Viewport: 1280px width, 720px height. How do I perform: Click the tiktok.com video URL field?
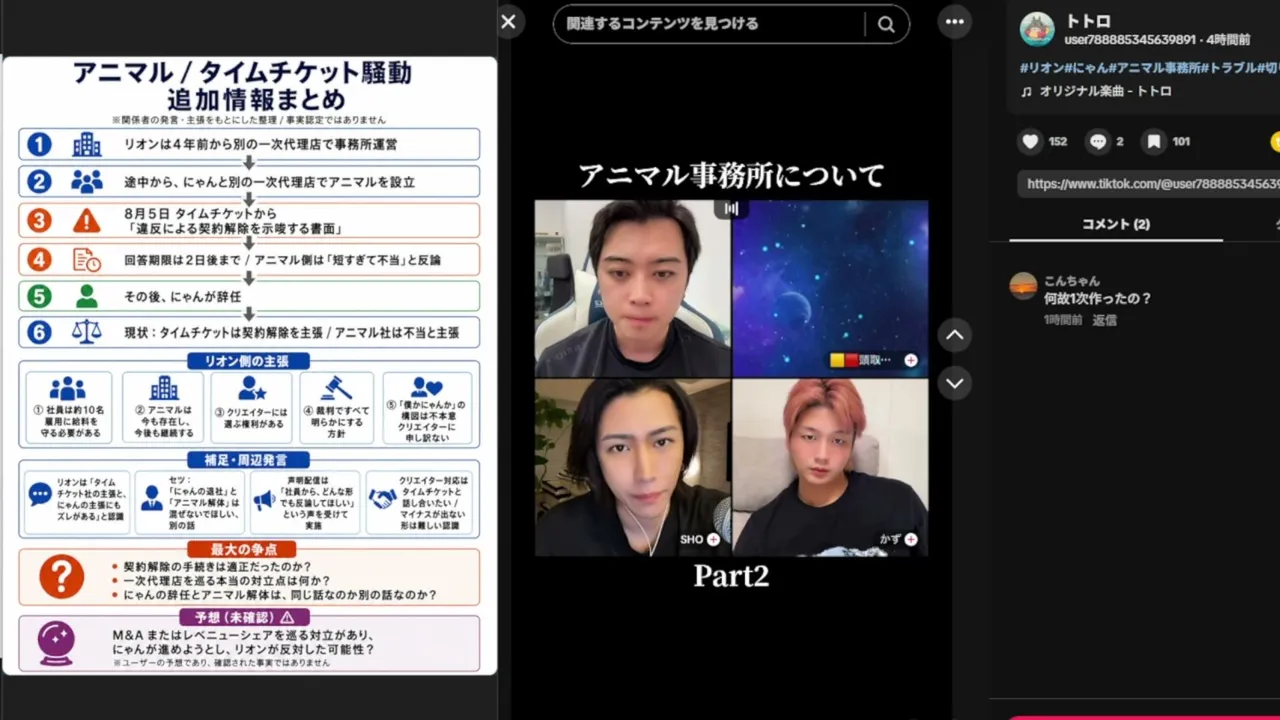[1149, 184]
